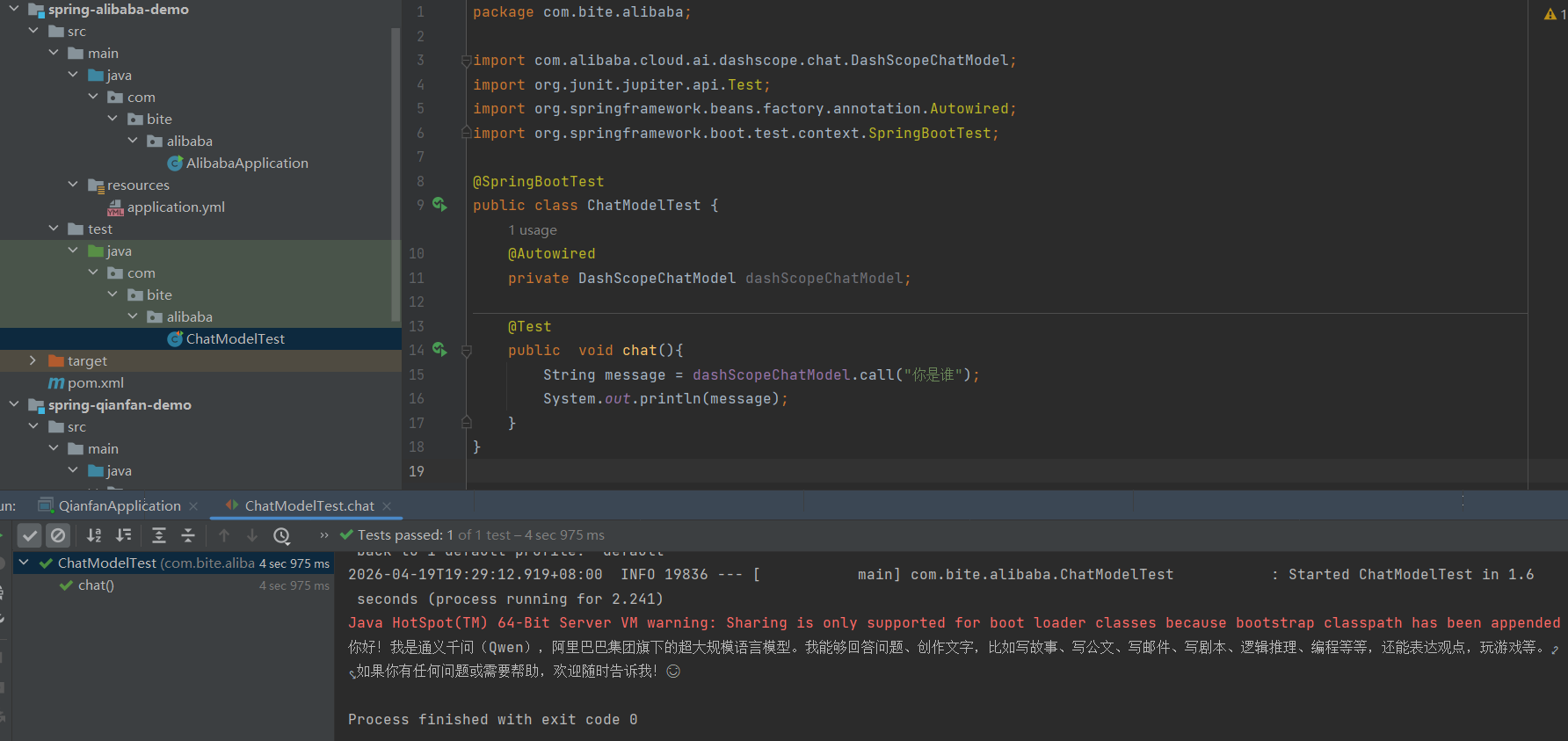Click the '1 usage' inlay hint
The image size is (1568, 741).
pos(533,230)
